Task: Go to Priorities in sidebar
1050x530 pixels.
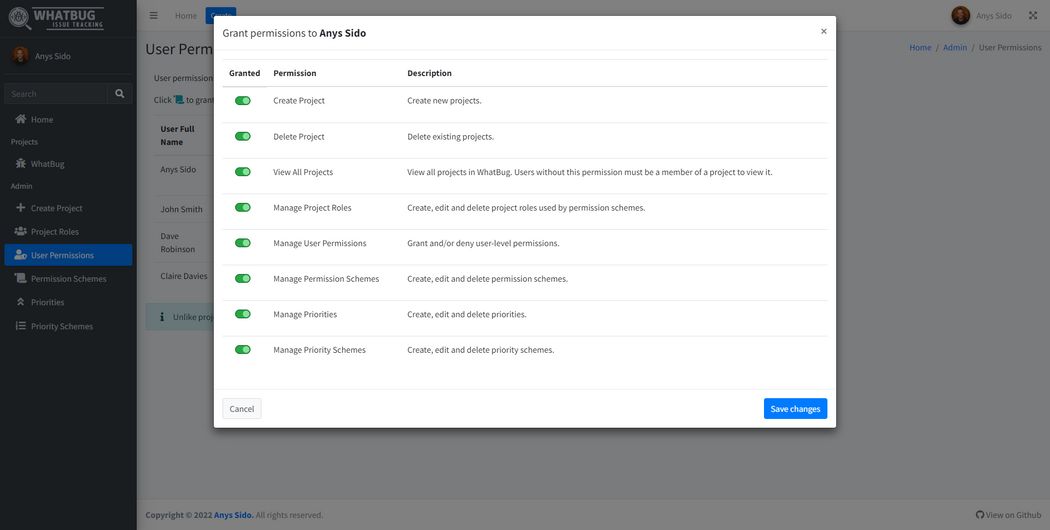Action: click(x=47, y=302)
